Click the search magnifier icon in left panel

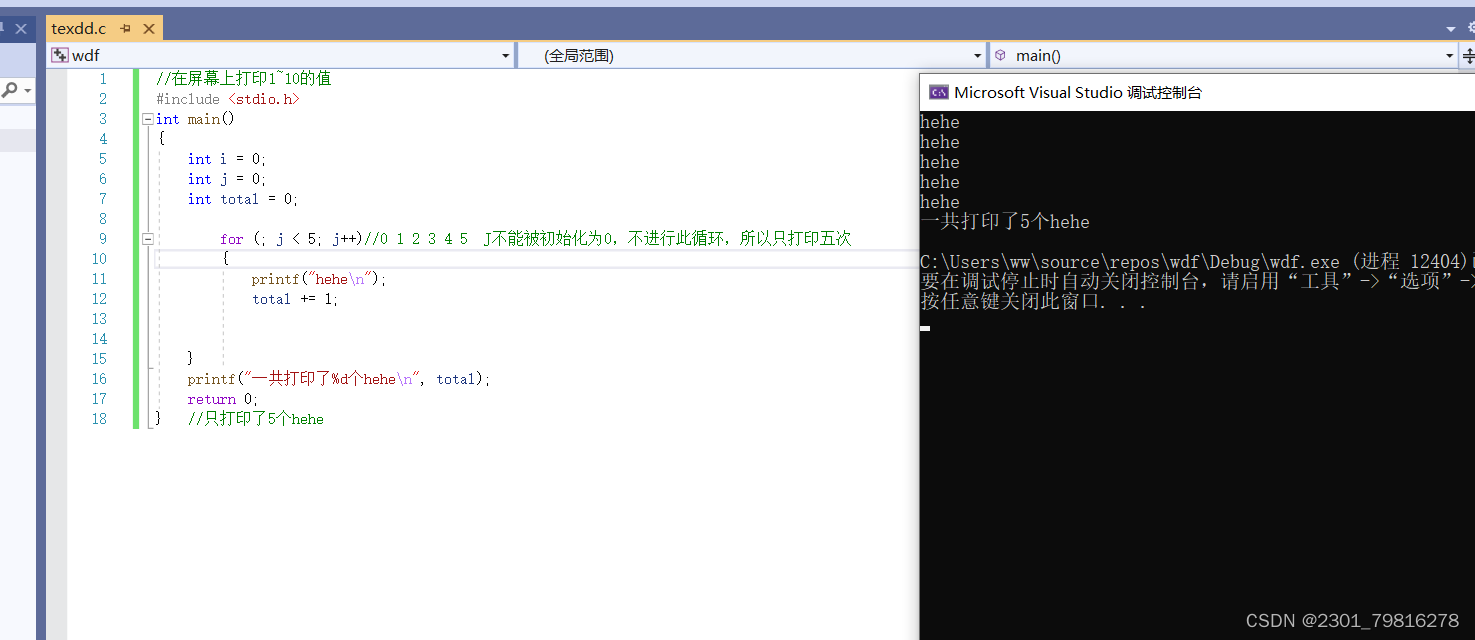pyautogui.click(x=8, y=89)
